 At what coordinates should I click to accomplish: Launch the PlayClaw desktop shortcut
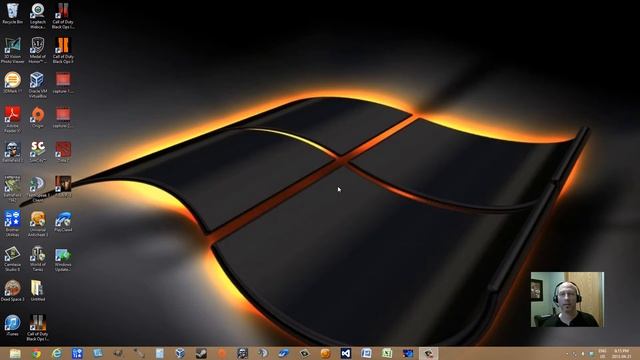[x=63, y=221]
